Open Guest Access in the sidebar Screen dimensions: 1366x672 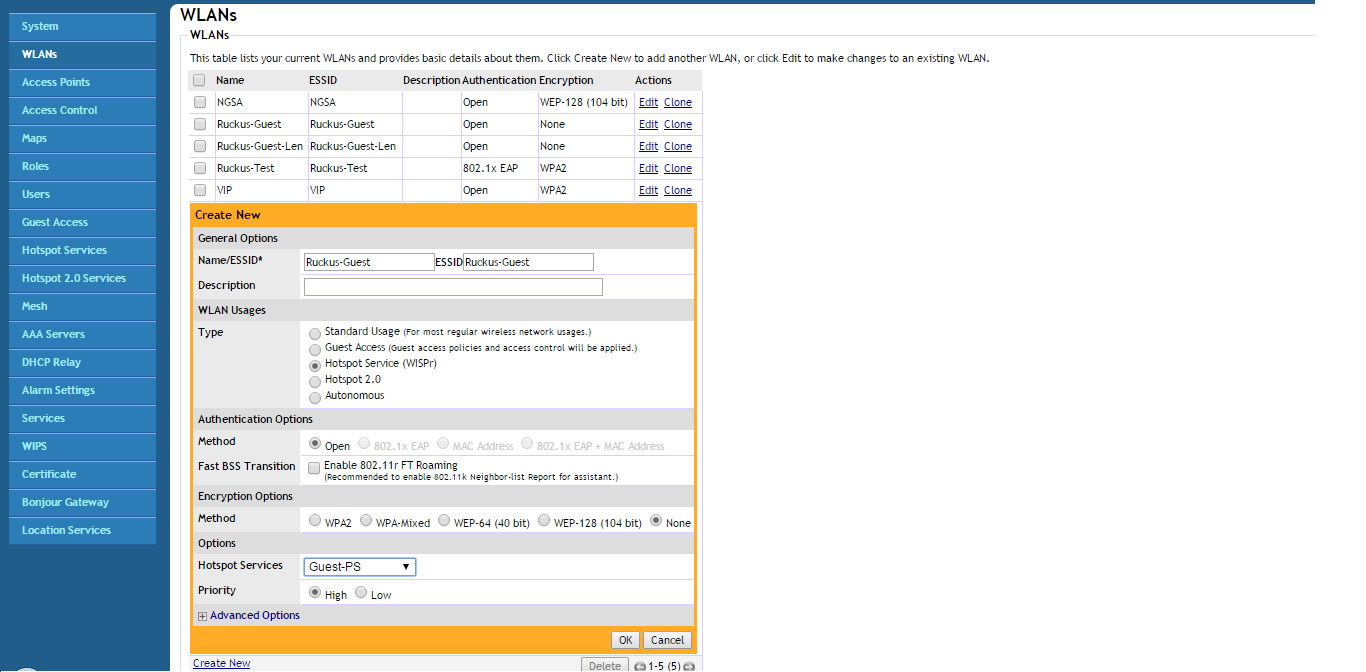(82, 222)
